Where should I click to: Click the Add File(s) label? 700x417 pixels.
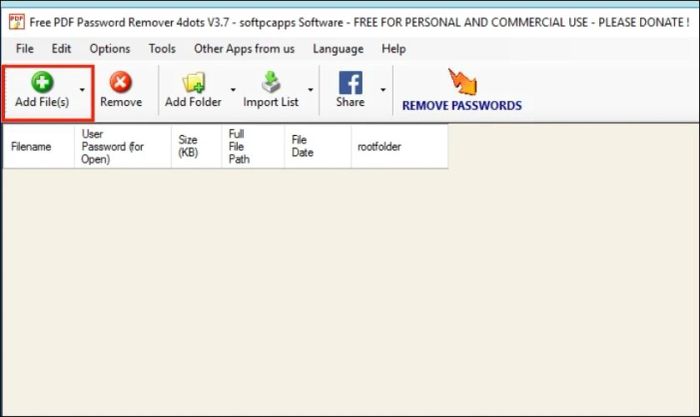click(x=42, y=102)
